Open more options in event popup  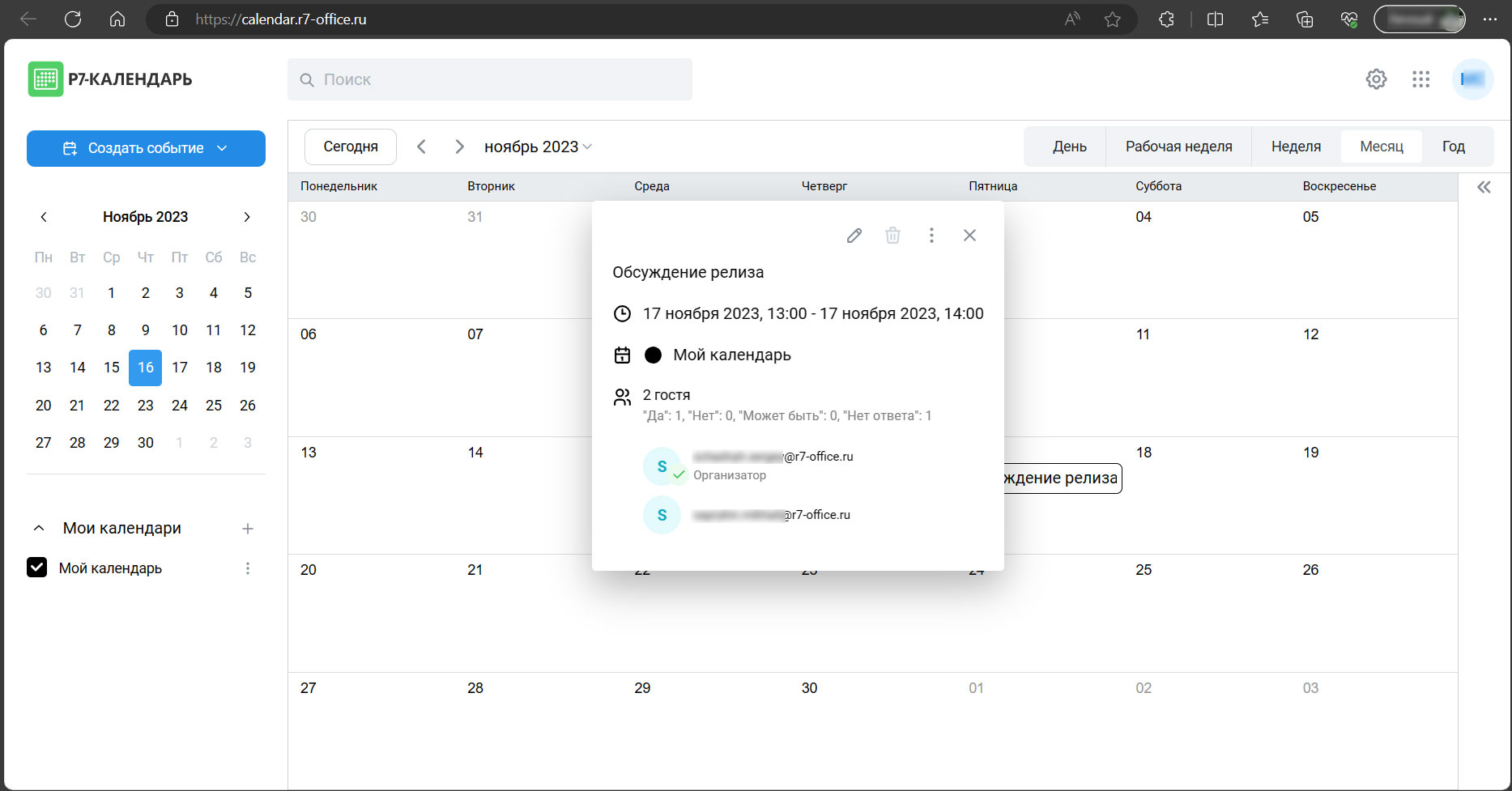point(931,236)
